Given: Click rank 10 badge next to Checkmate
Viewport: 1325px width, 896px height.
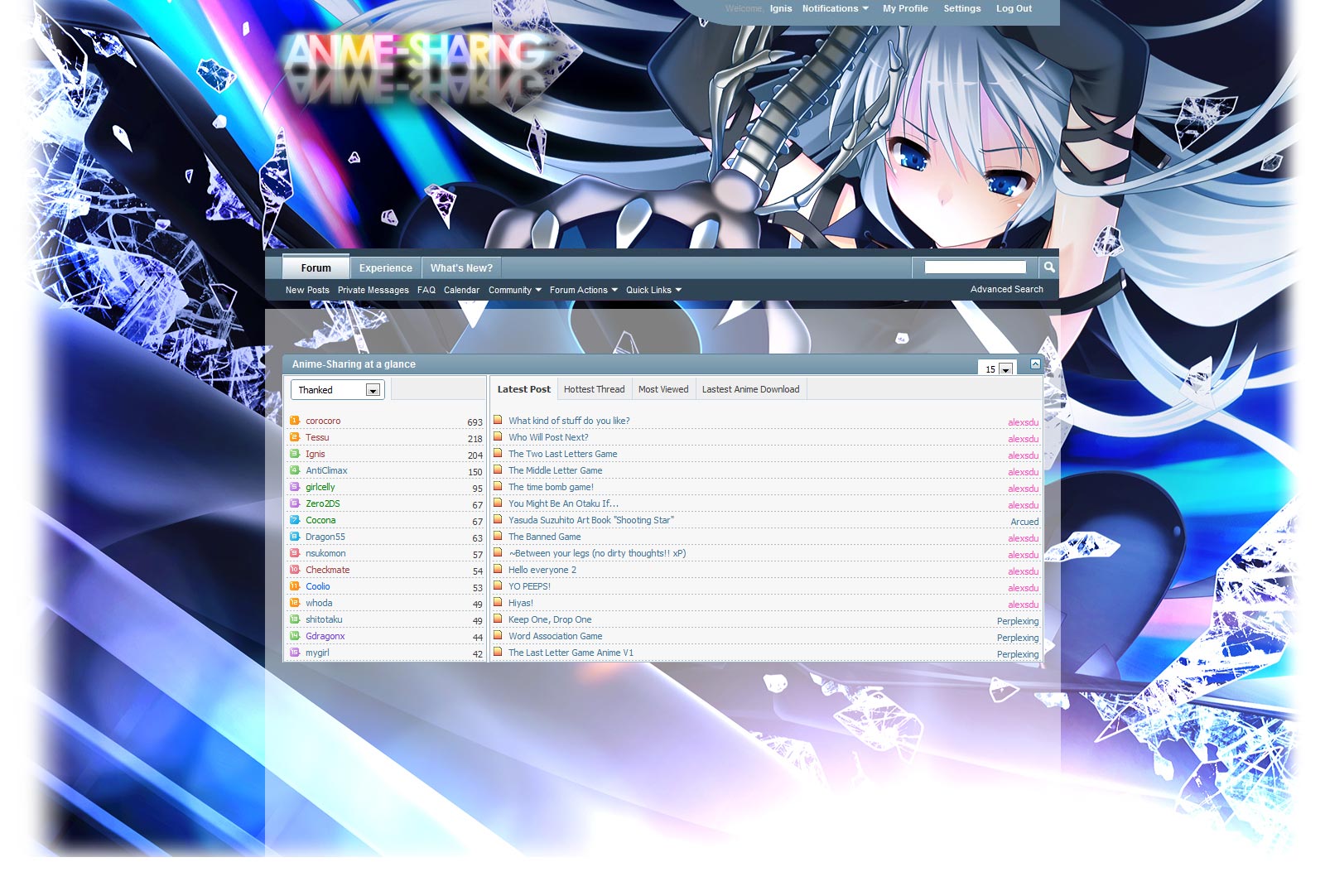Looking at the screenshot, I should pyautogui.click(x=294, y=570).
